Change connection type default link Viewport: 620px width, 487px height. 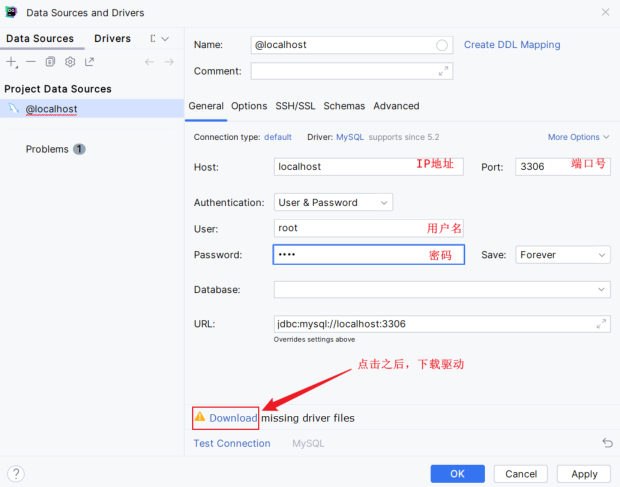pyautogui.click(x=278, y=137)
